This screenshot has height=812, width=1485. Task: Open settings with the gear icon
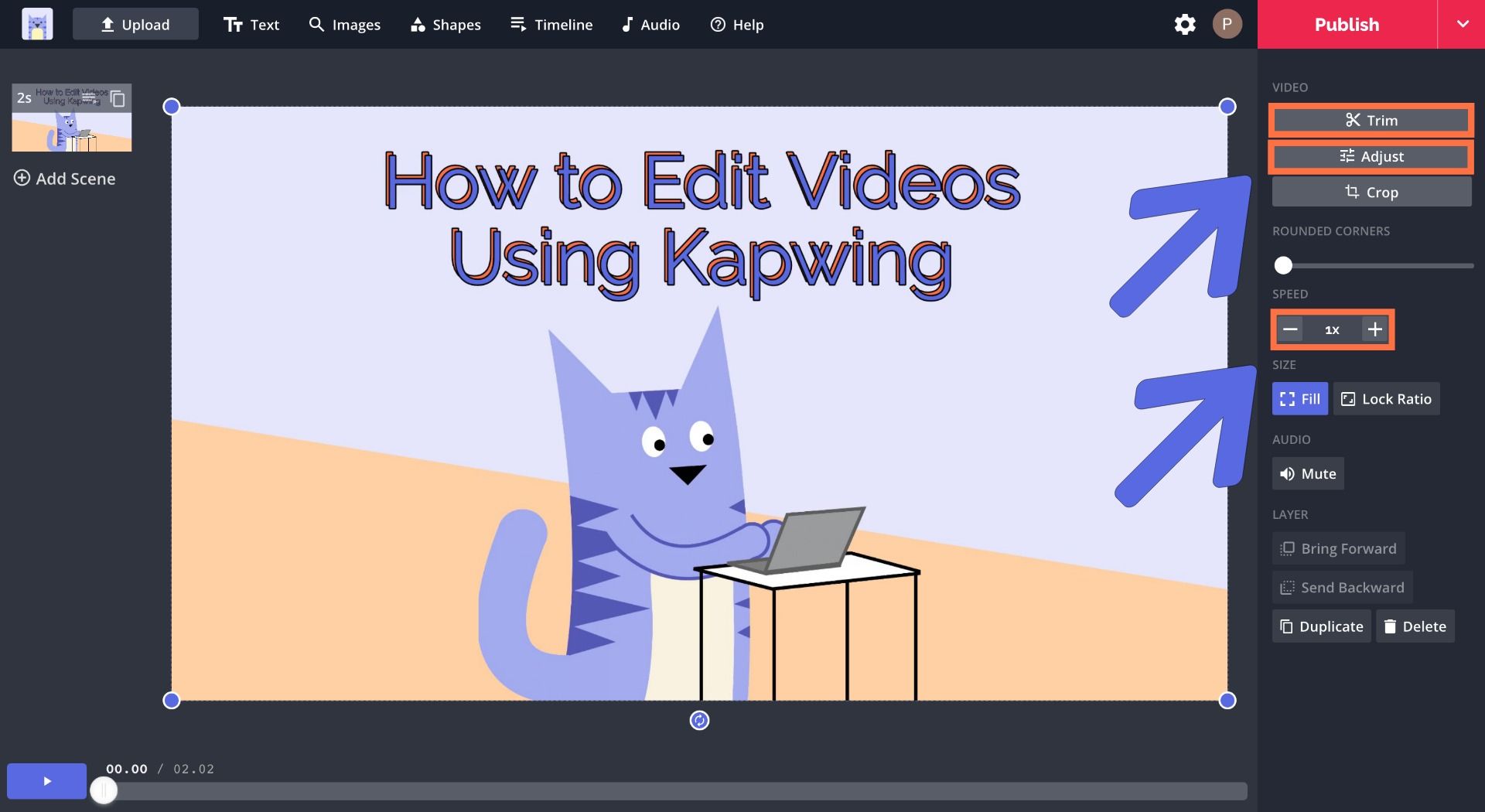pyautogui.click(x=1184, y=25)
